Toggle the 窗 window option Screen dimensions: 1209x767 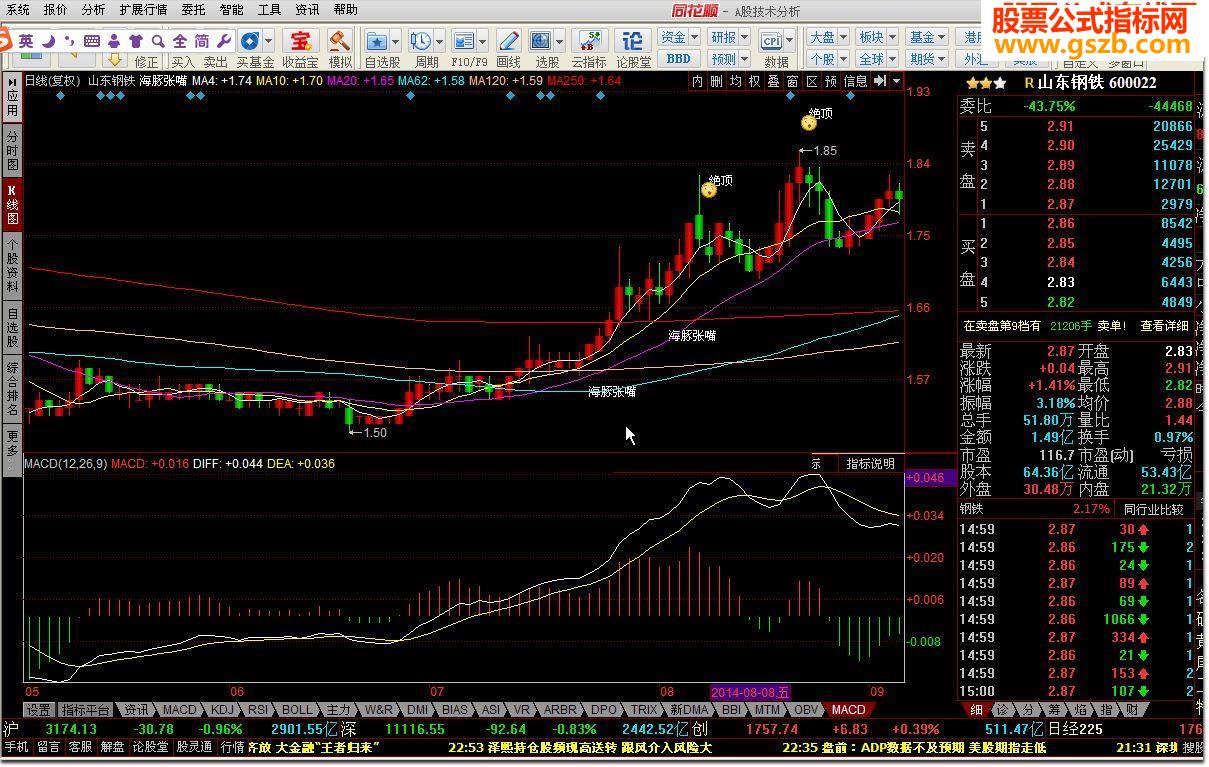[793, 81]
